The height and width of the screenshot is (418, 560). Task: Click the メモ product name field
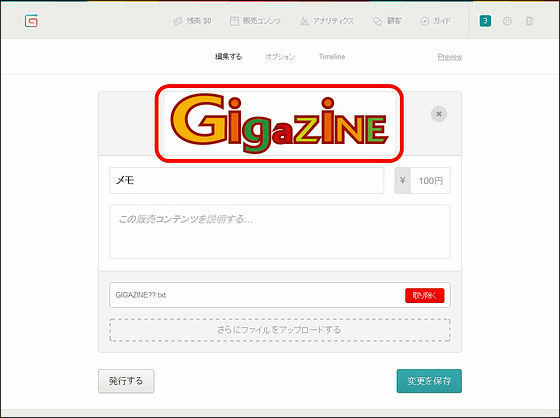click(x=247, y=180)
